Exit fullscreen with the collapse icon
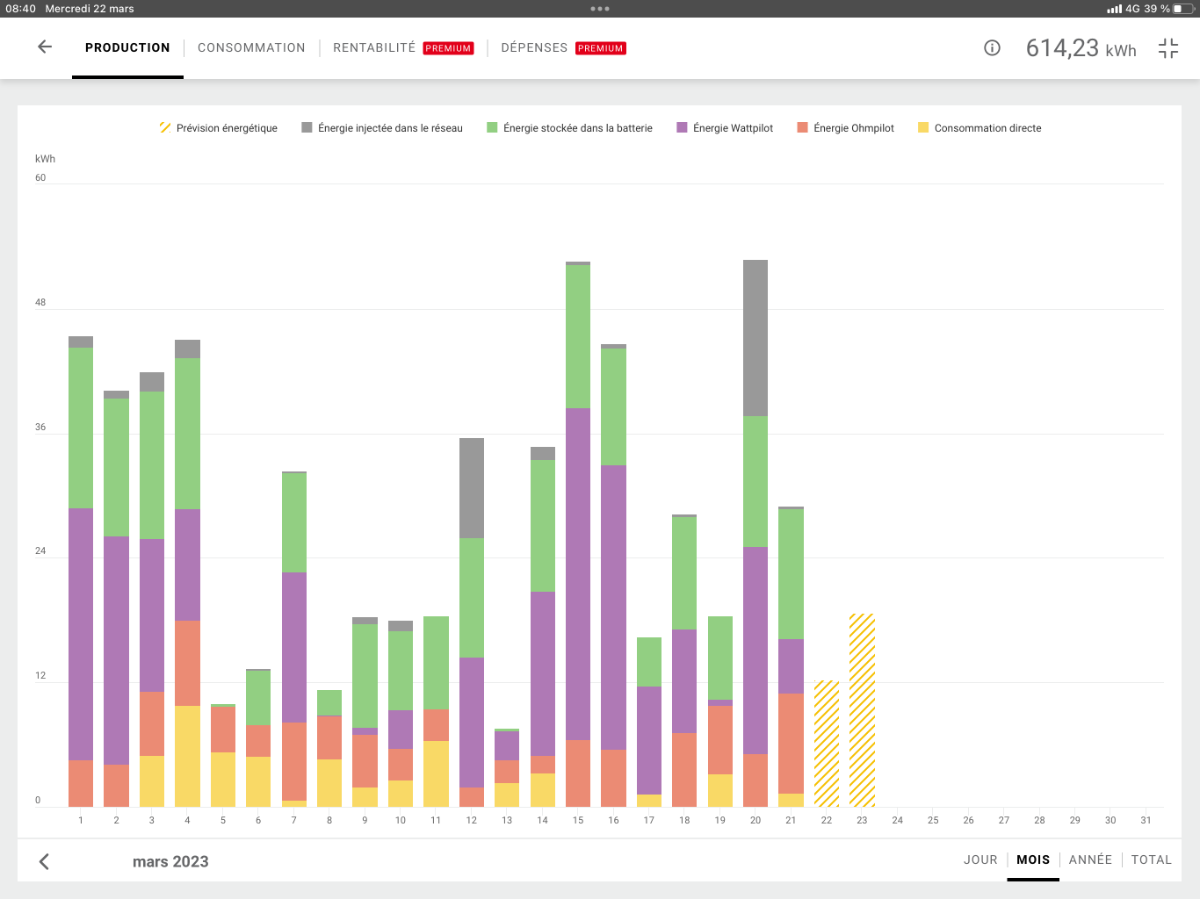The image size is (1200, 899). point(1168,48)
